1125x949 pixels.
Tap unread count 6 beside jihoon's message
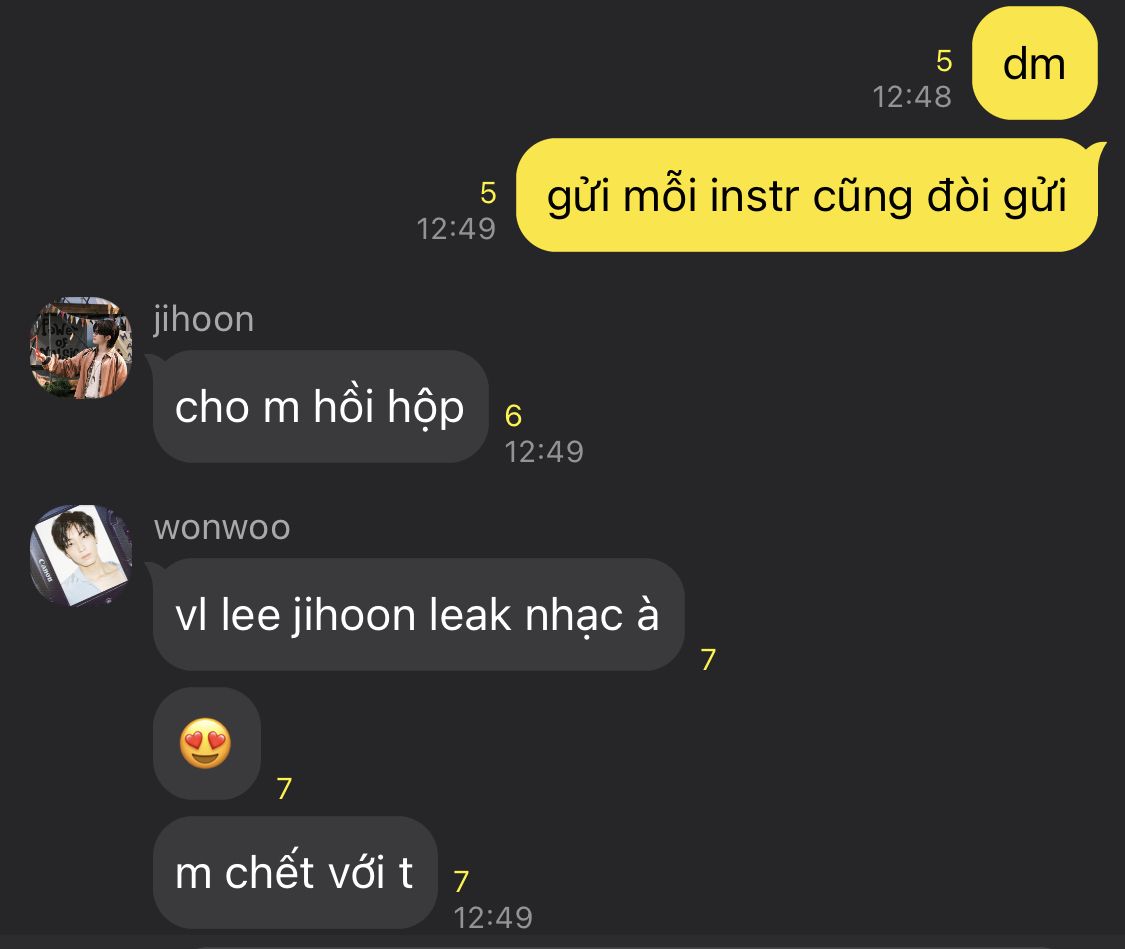[x=513, y=415]
